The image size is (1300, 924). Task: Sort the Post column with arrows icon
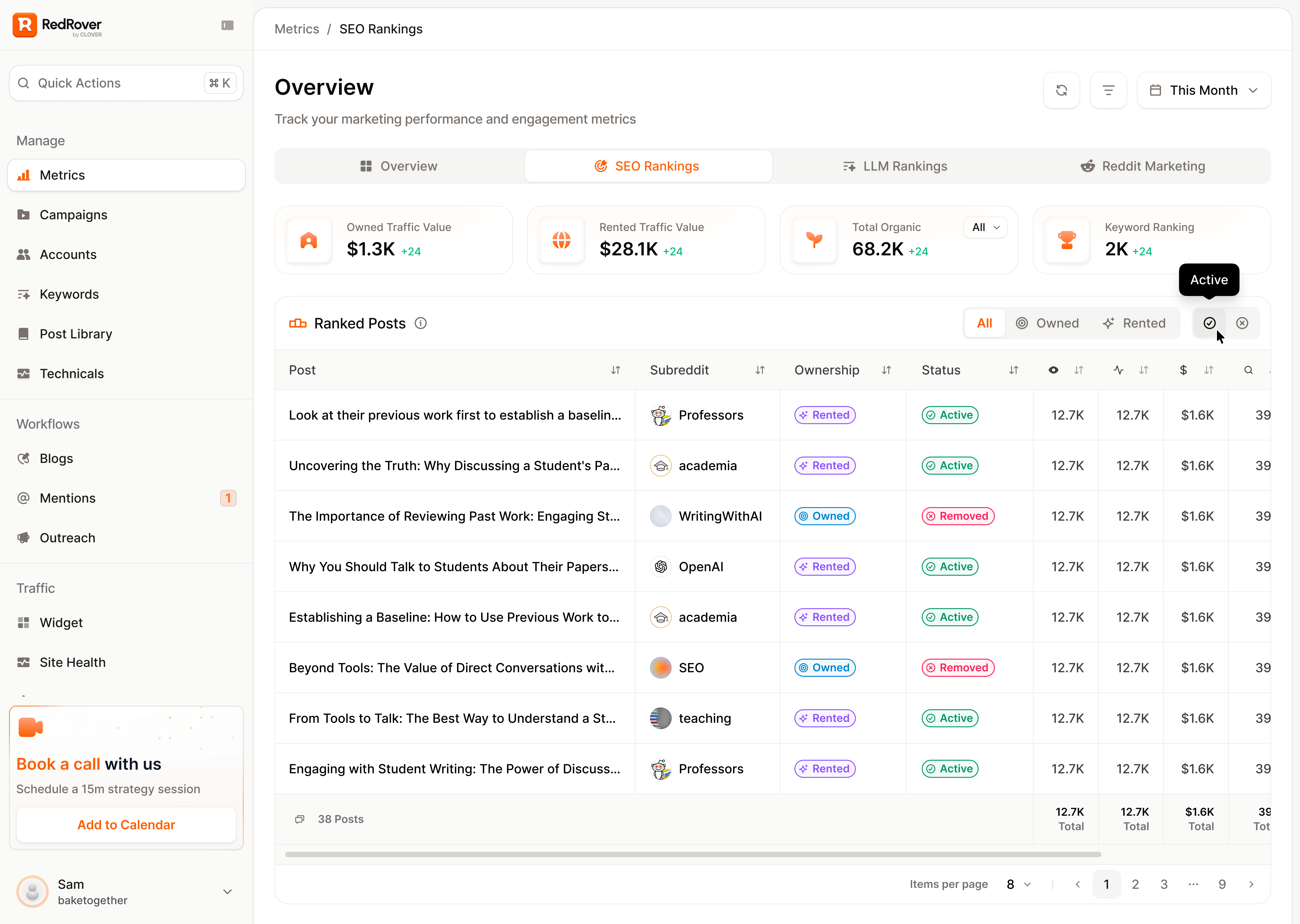pos(615,370)
